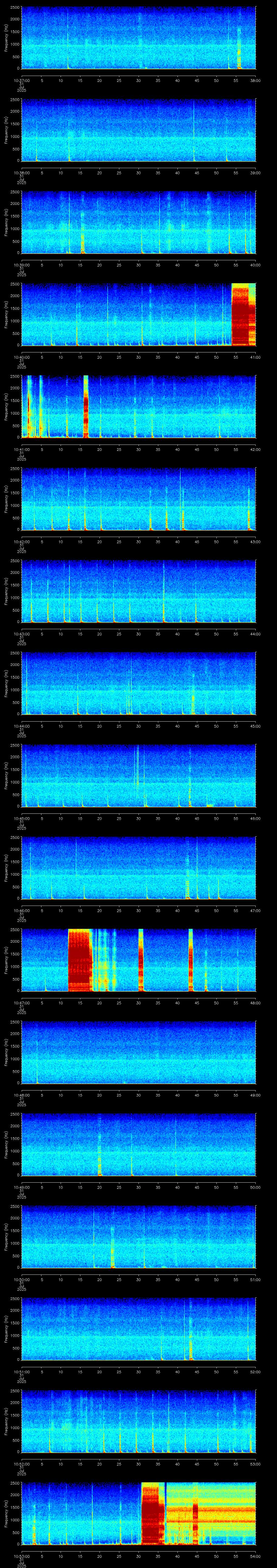
Task: Select the 10:41:00 start timestamp
Action: pyautogui.click(x=21, y=449)
